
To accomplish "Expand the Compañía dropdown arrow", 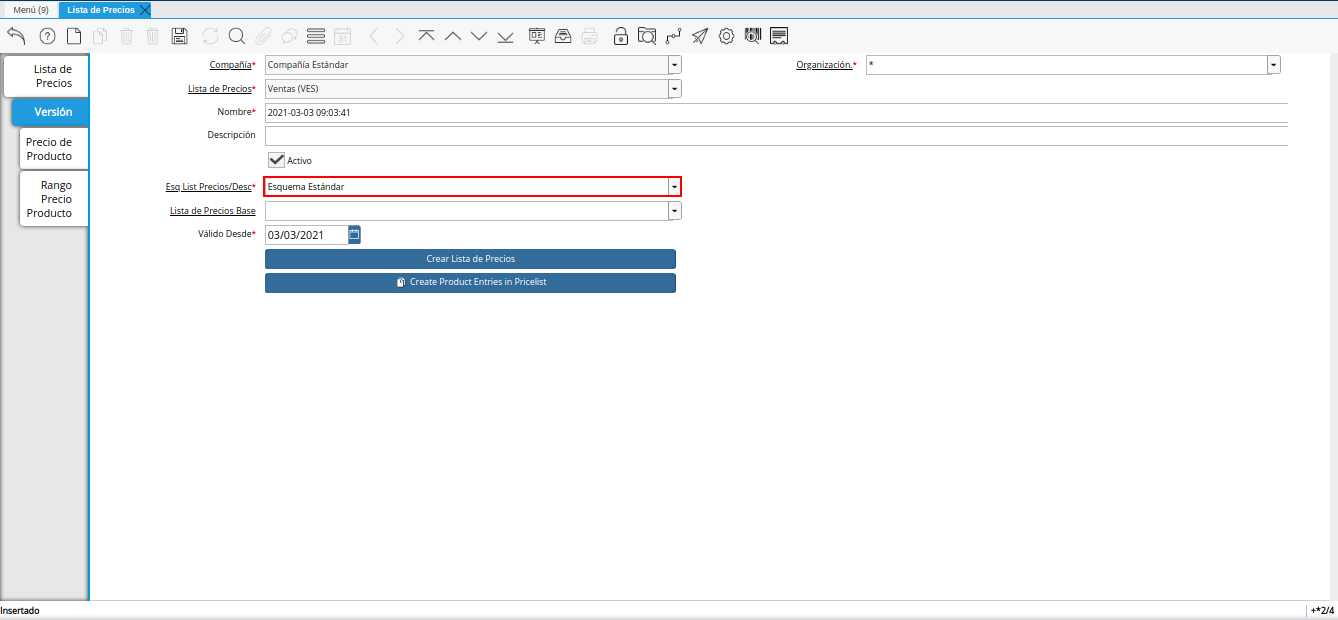I will tap(674, 65).
